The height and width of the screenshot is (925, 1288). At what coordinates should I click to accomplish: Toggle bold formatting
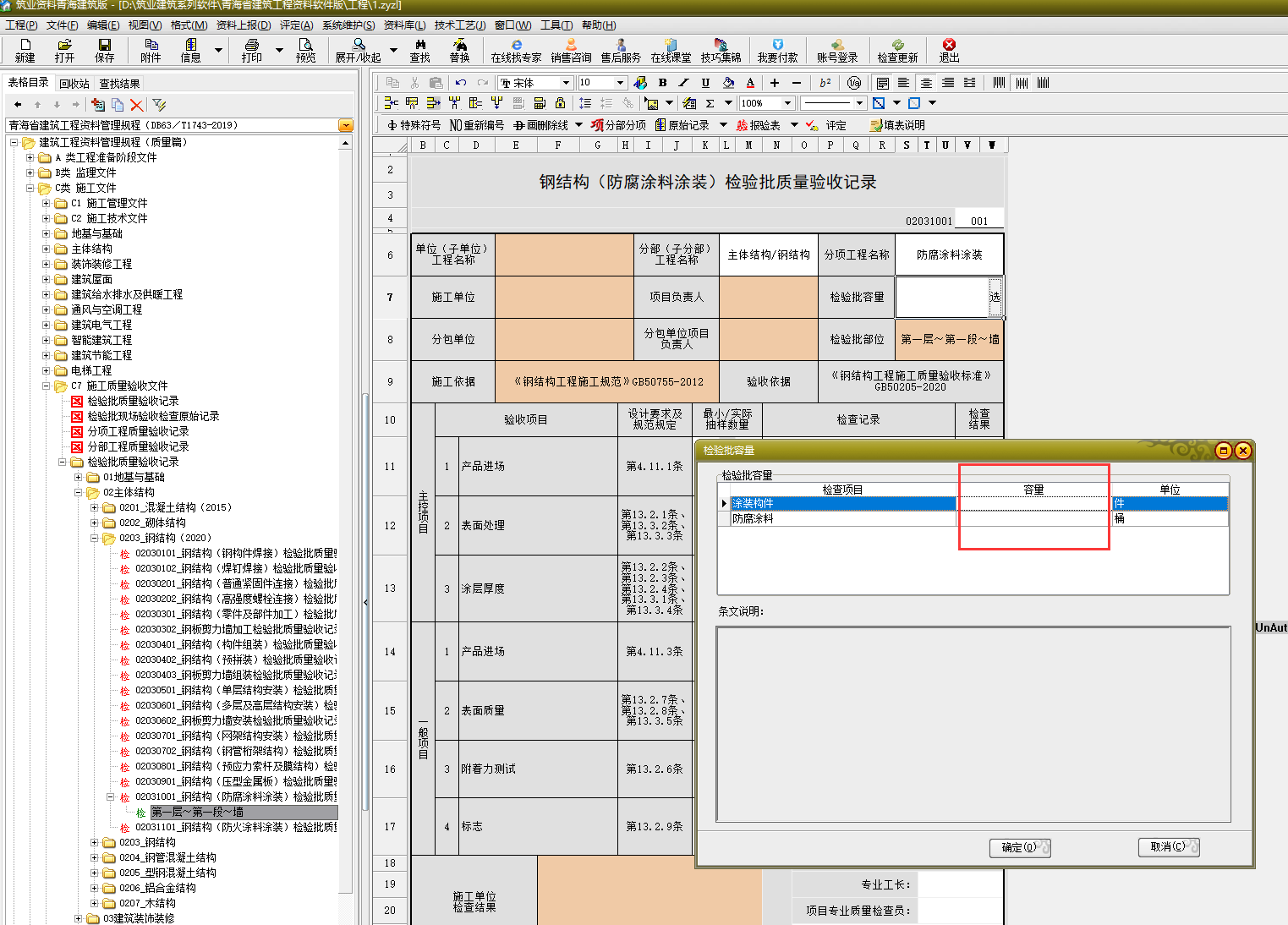pyautogui.click(x=662, y=83)
